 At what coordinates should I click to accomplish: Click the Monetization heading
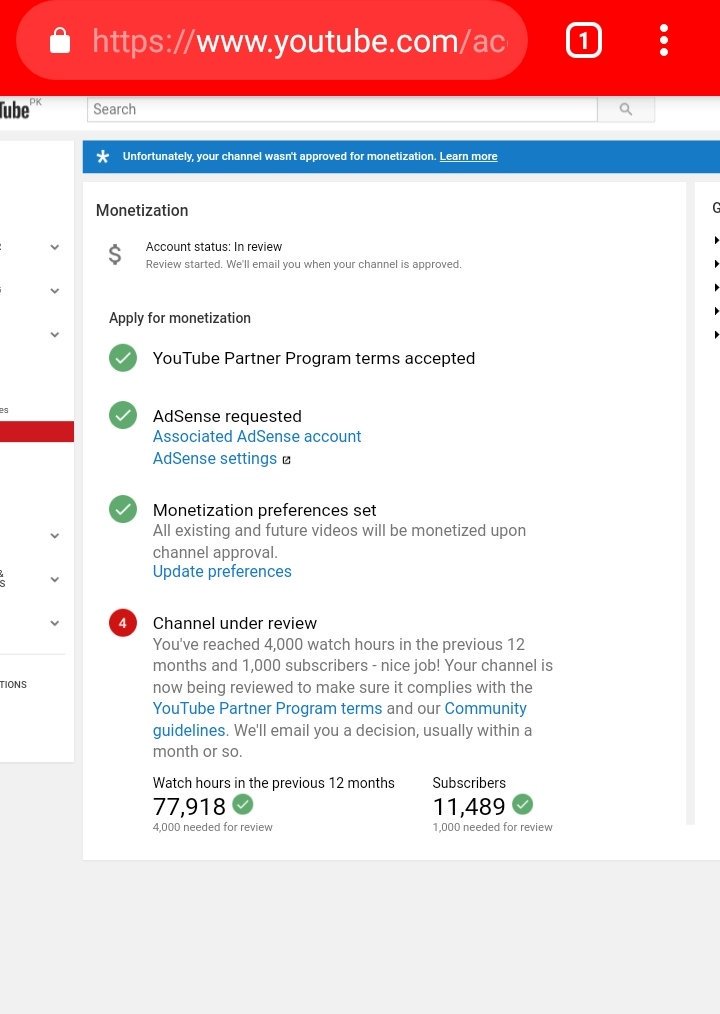pyautogui.click(x=142, y=210)
